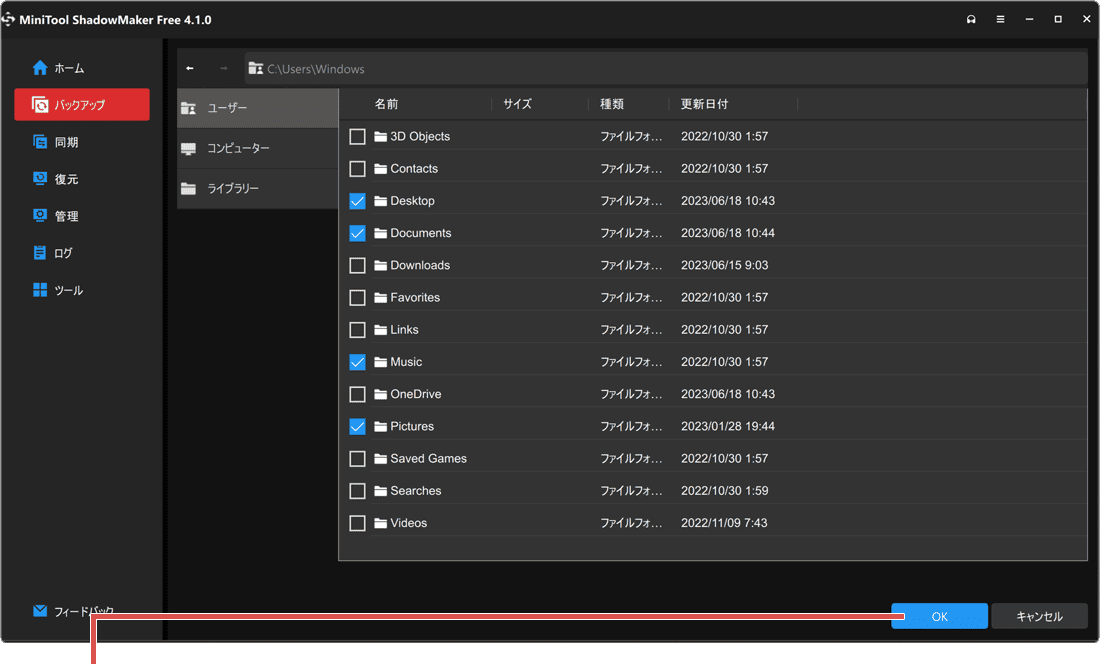Viewport: 1100px width, 664px height.
Task: Click キャンセル to cancel the dialog
Action: pos(1040,616)
